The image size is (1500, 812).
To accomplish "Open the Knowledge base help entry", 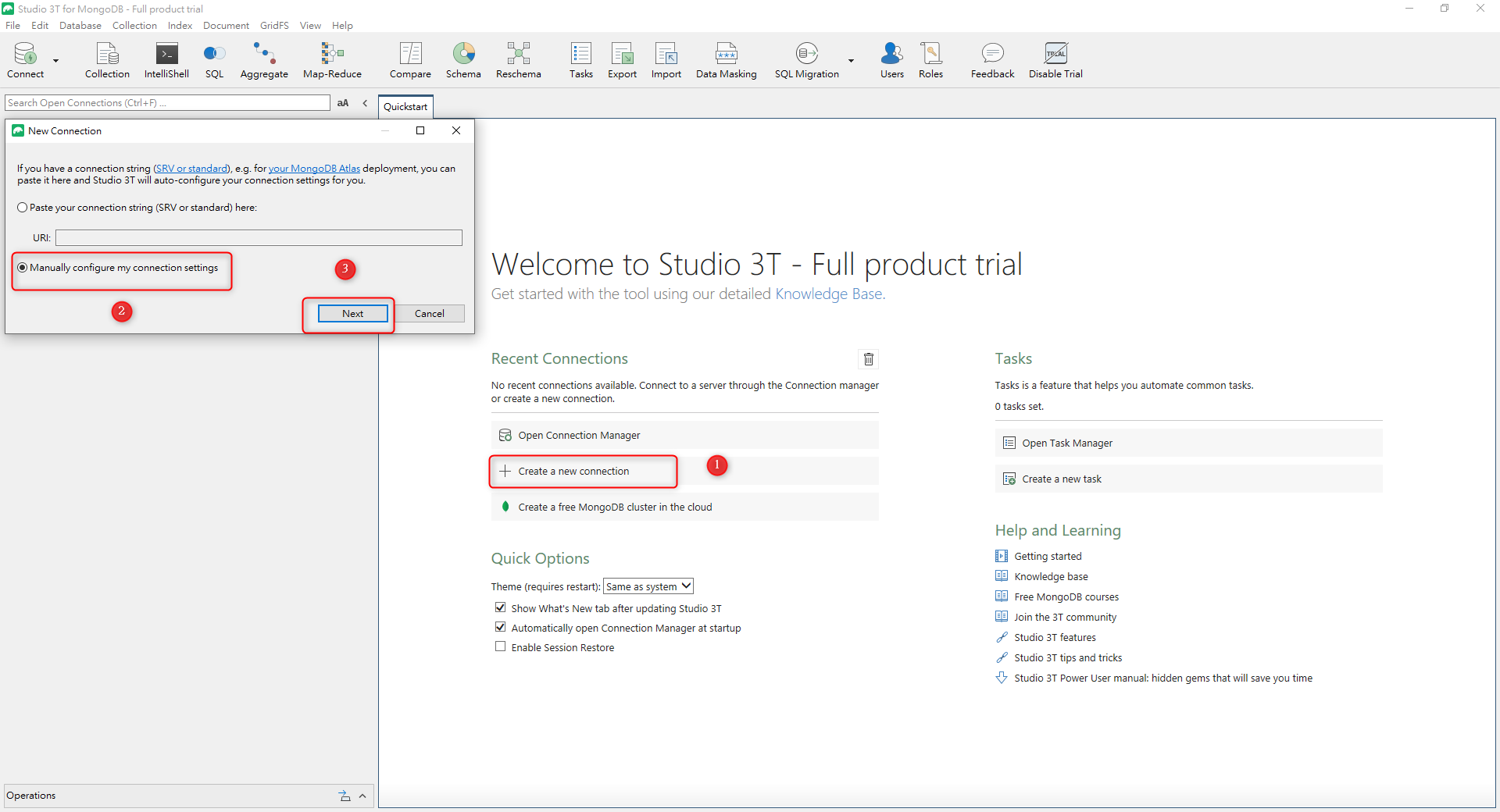I will point(1051,577).
